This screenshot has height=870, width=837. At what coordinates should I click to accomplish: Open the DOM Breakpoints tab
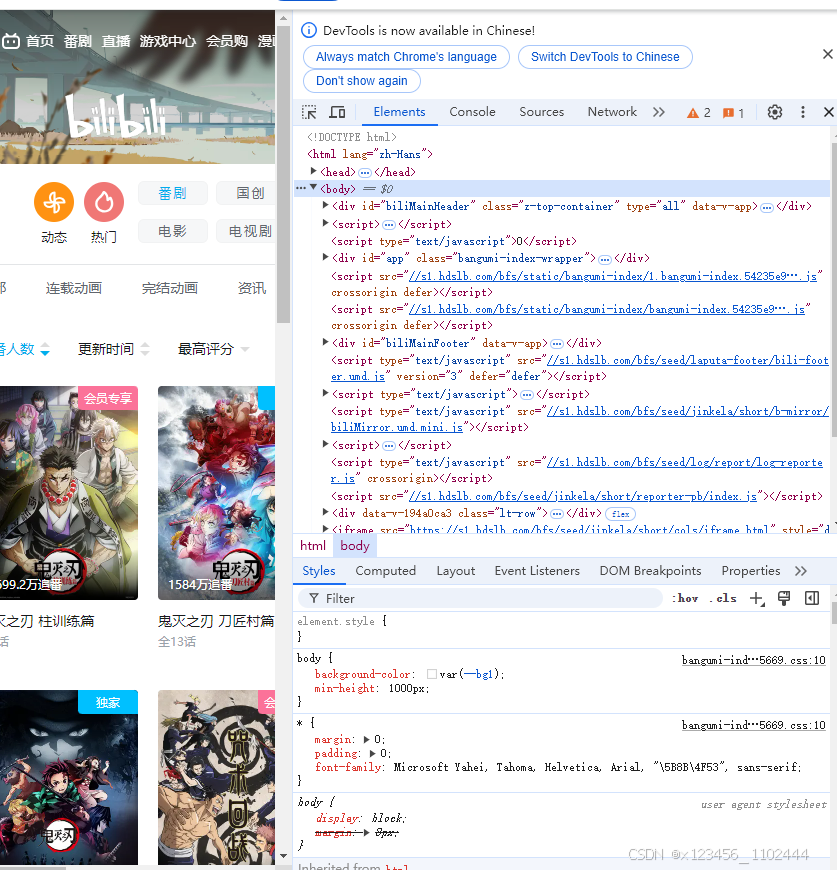coord(650,571)
